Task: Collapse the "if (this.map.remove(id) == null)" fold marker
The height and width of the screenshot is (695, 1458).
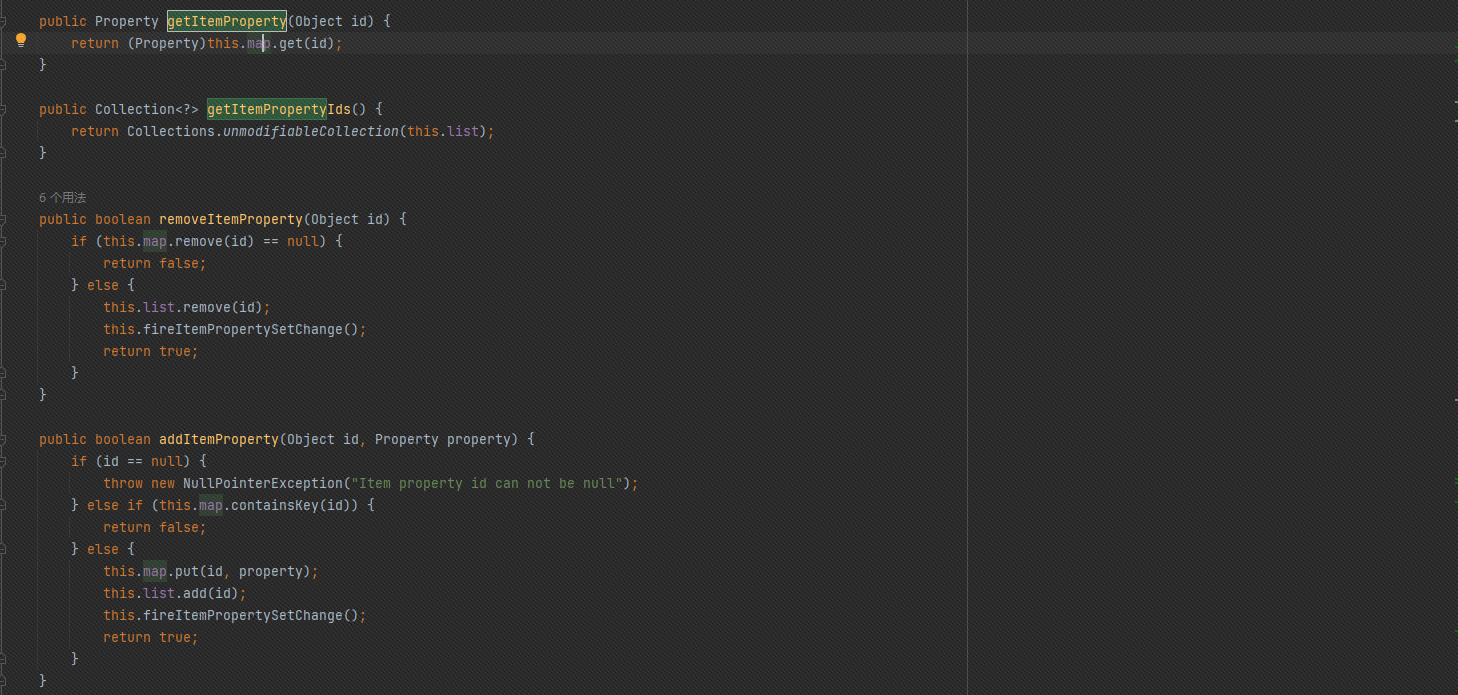Action: click(3, 240)
